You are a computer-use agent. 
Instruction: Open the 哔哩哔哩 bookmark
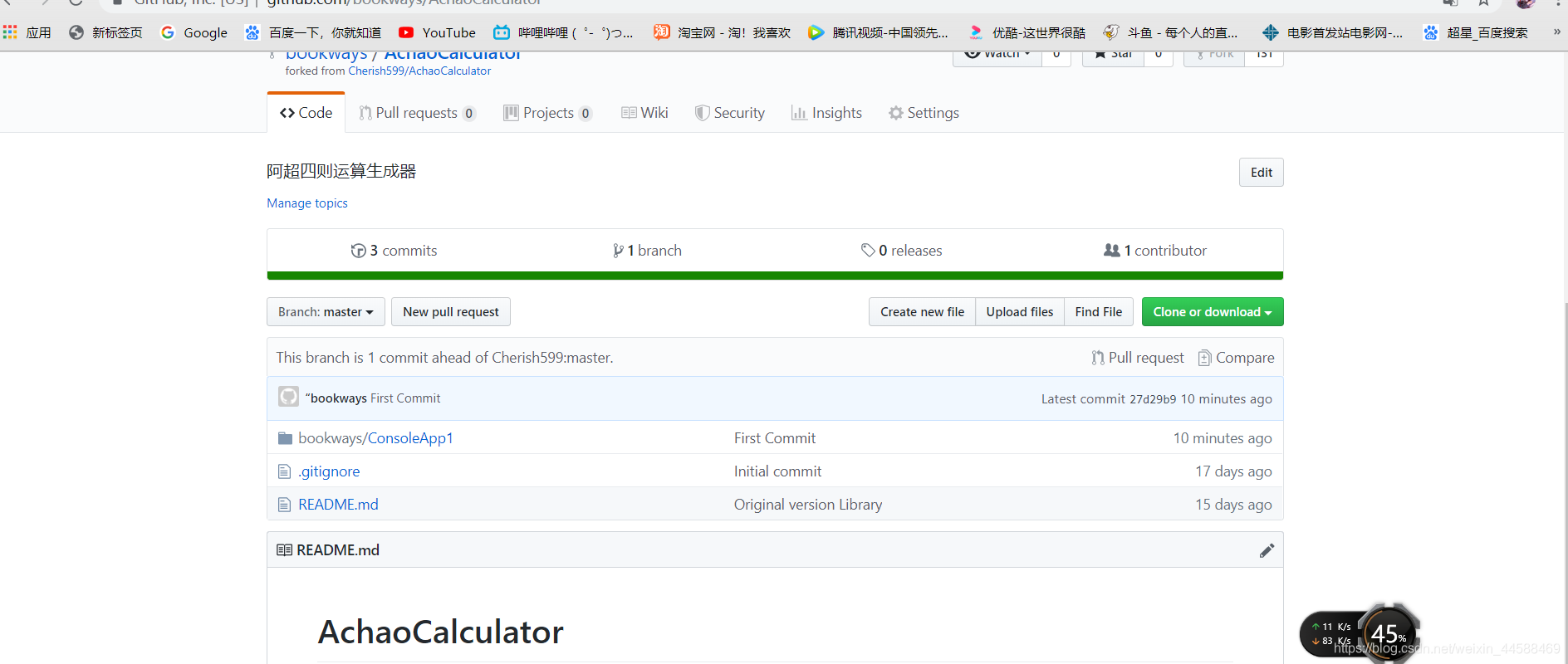click(x=563, y=32)
